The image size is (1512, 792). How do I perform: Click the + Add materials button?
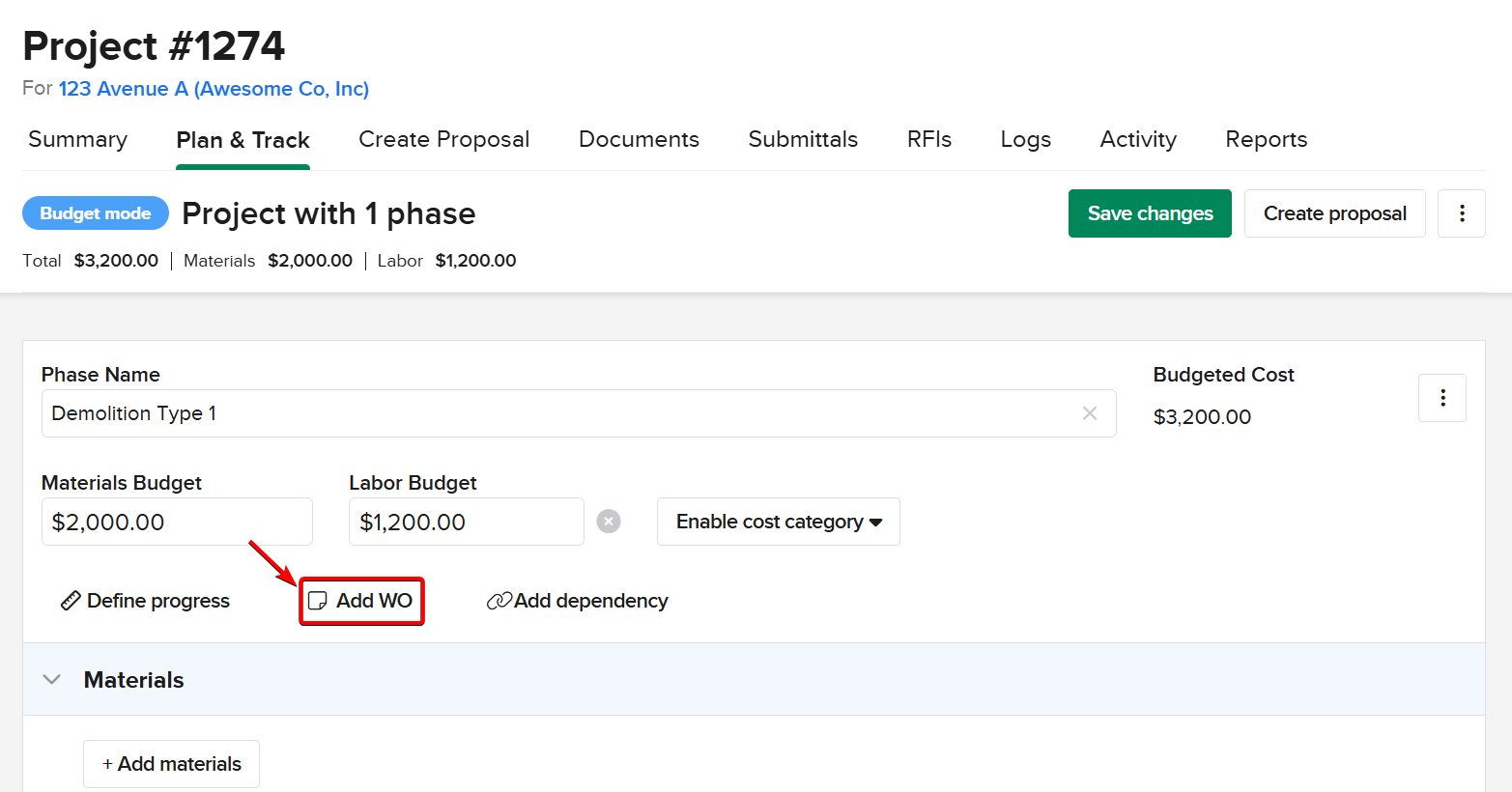(x=171, y=764)
